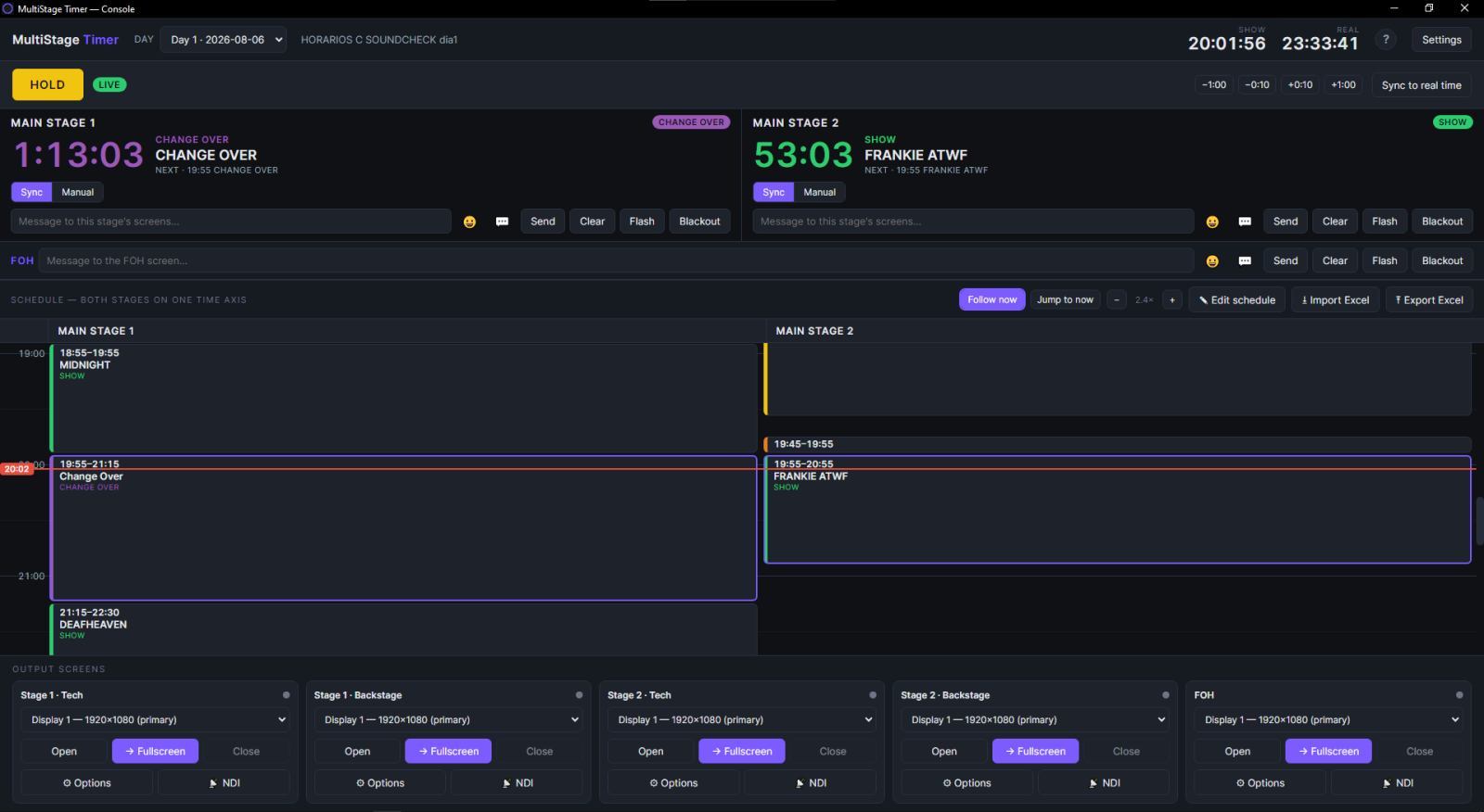Screen dimensions: 1484x812
Task: Click Stage 2 - Backstage status dot
Action: pyautogui.click(x=1166, y=695)
